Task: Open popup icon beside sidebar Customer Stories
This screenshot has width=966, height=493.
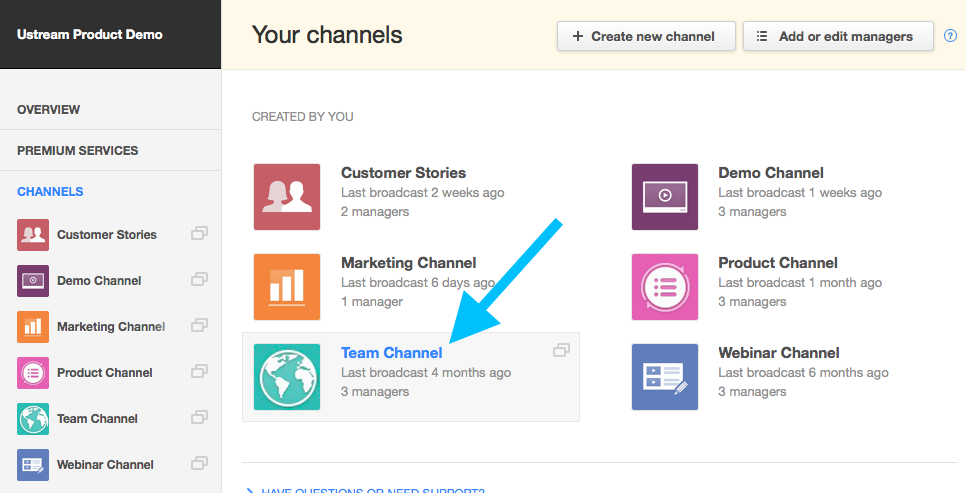Action: click(x=199, y=233)
